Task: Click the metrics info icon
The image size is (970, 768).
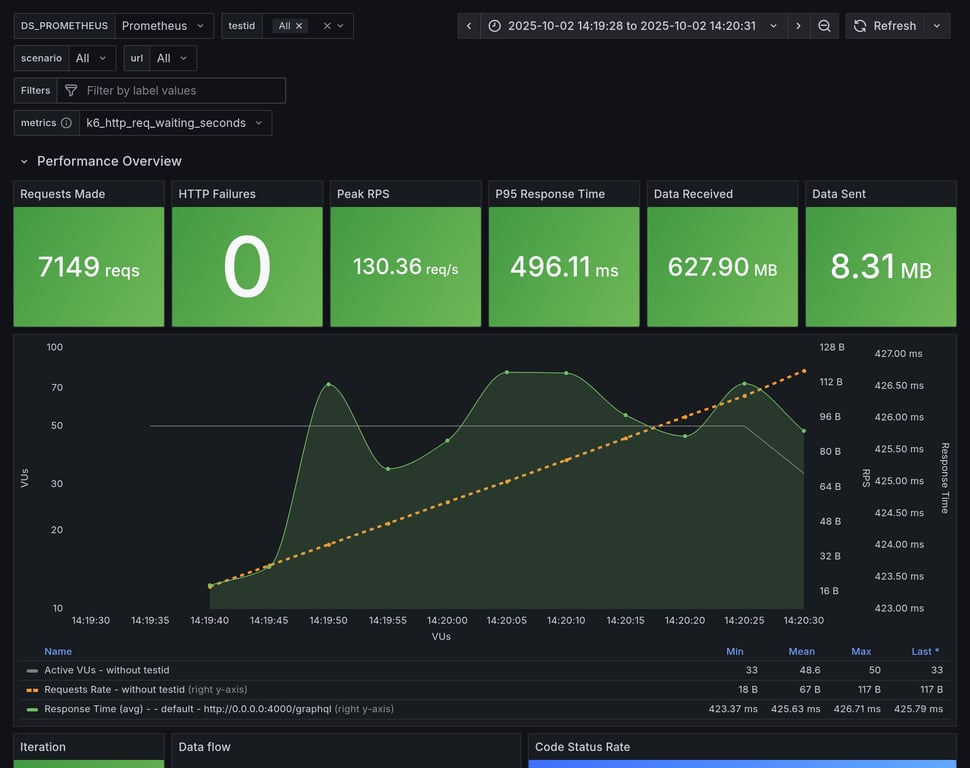Action: pos(66,123)
